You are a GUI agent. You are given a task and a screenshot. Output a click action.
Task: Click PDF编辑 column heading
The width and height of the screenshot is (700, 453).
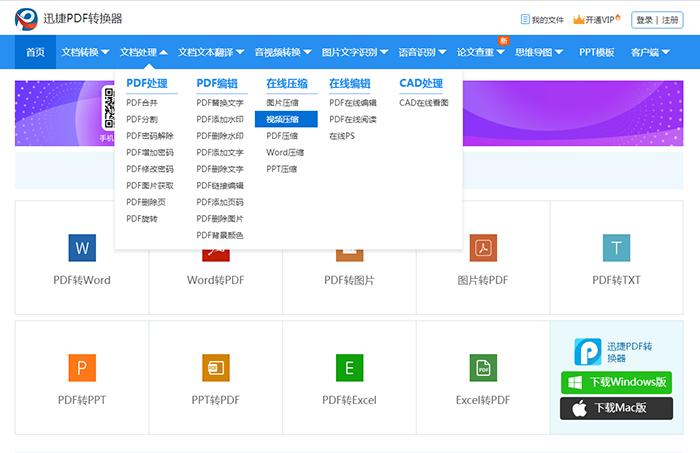pyautogui.click(x=217, y=83)
